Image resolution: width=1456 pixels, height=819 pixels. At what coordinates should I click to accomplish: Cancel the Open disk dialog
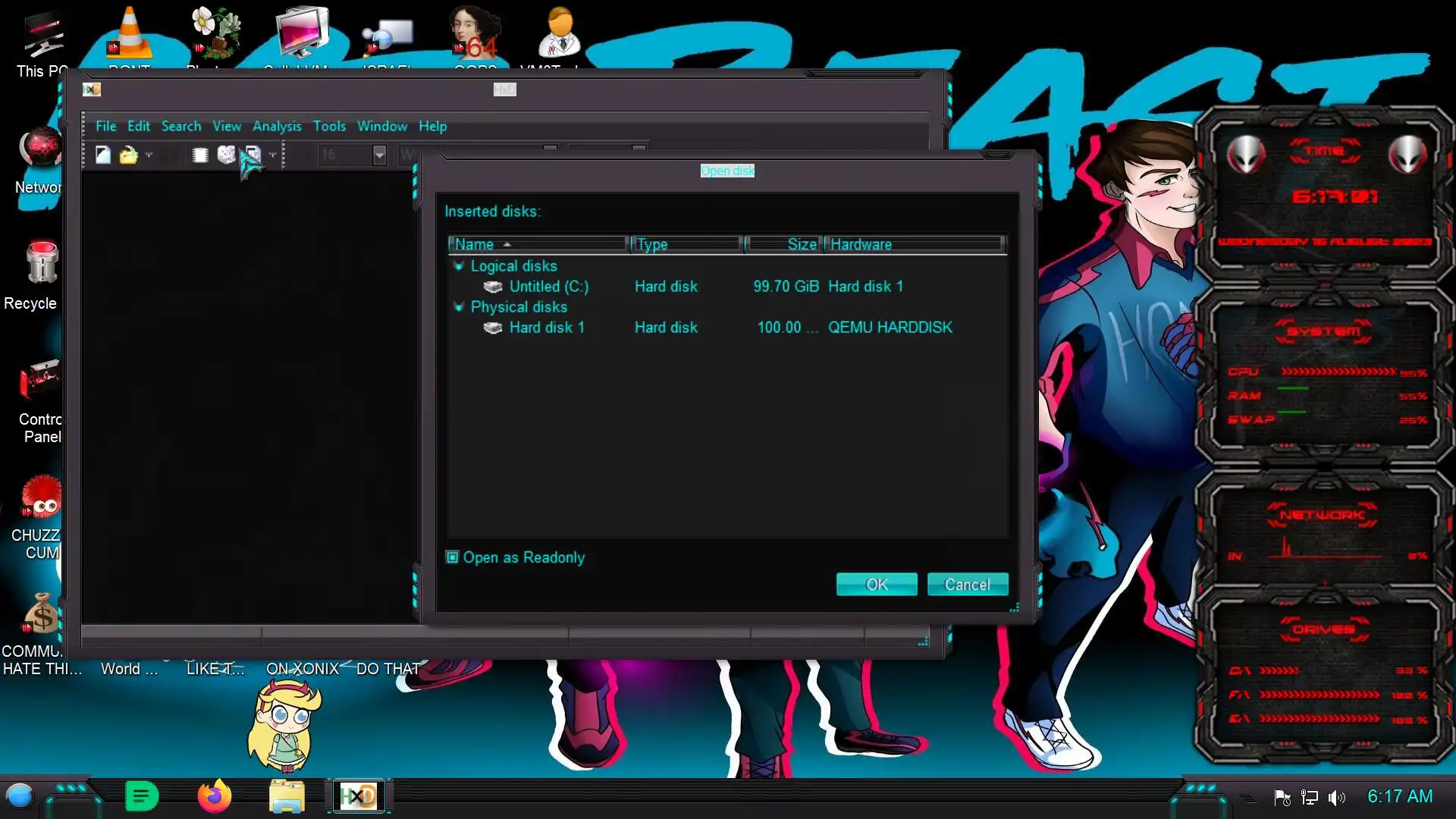(x=967, y=585)
